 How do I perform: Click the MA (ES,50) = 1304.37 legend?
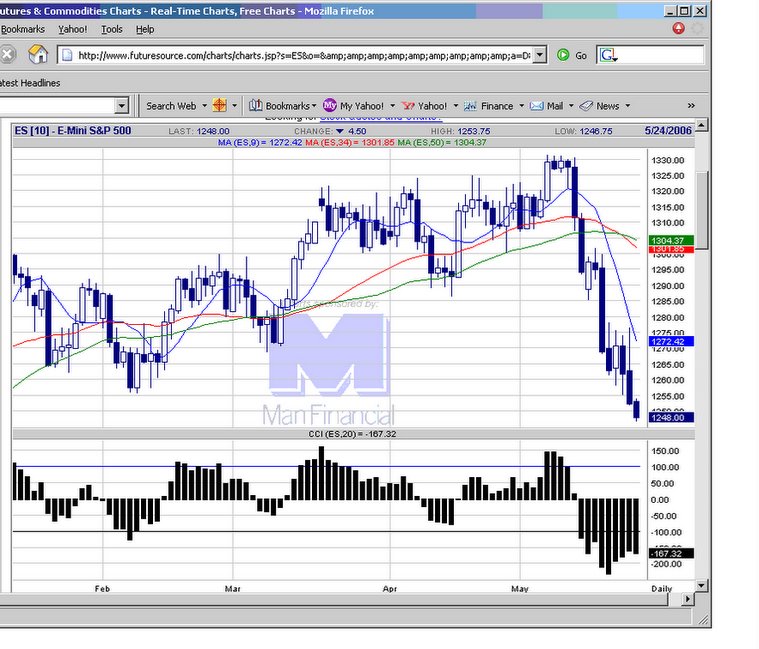pyautogui.click(x=442, y=143)
